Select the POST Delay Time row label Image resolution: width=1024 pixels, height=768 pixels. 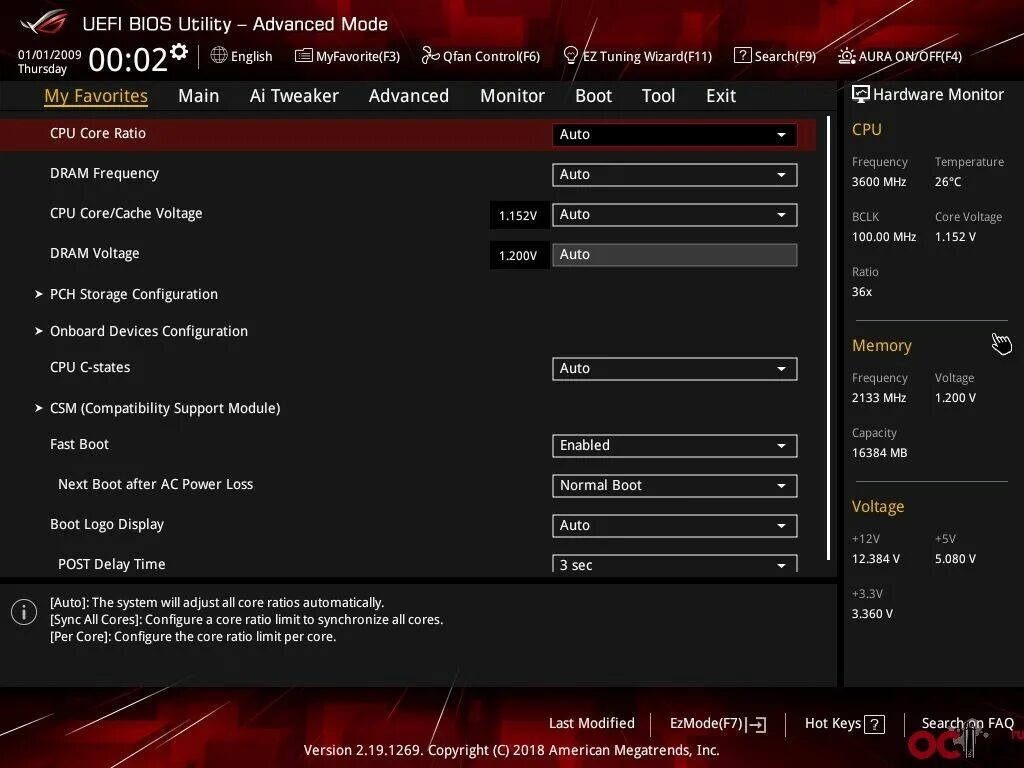point(112,564)
